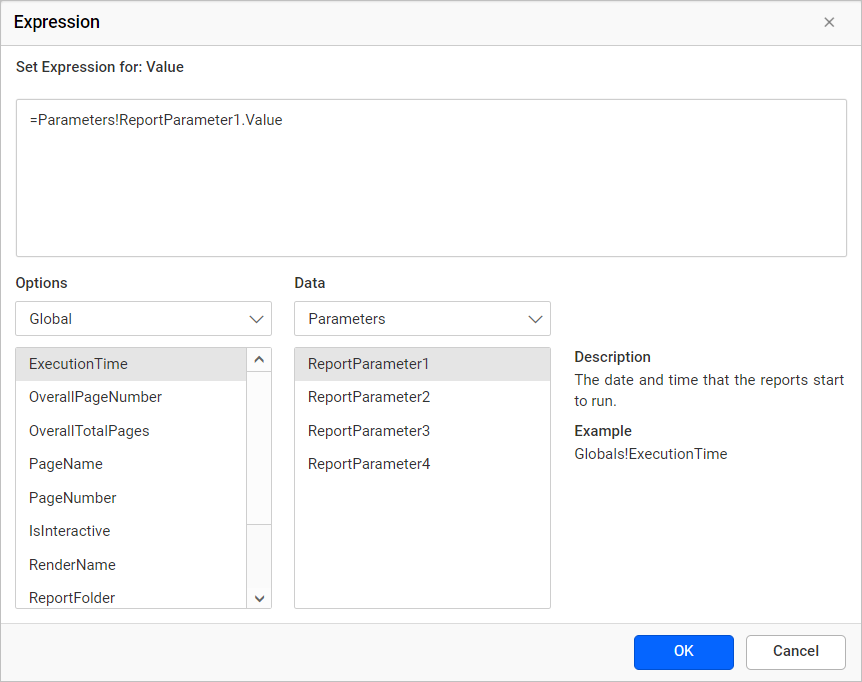Click the options list scrollbar thumb
Viewport: 862px width, 682px height.
pyautogui.click(x=259, y=448)
